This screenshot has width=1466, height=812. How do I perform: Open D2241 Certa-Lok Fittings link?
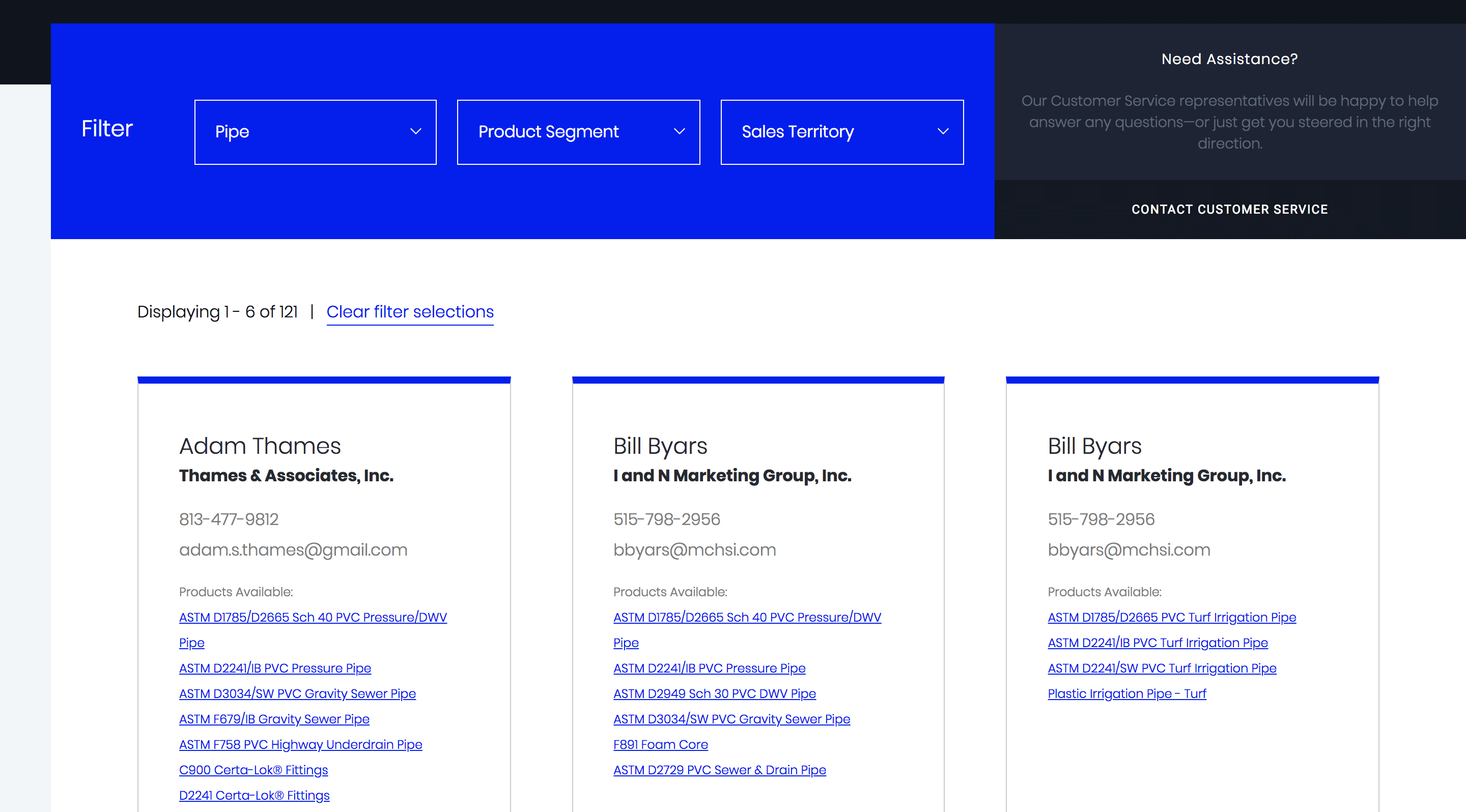254,796
